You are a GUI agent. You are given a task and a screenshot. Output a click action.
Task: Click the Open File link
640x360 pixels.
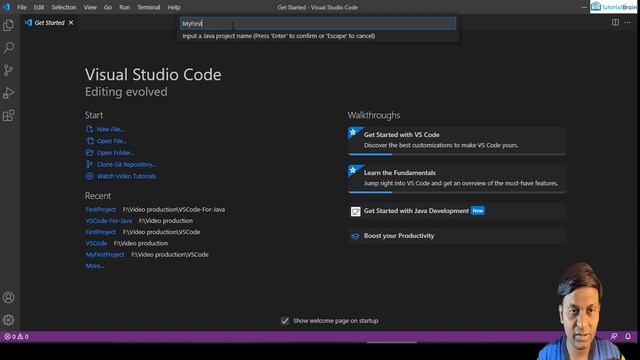[111, 141]
